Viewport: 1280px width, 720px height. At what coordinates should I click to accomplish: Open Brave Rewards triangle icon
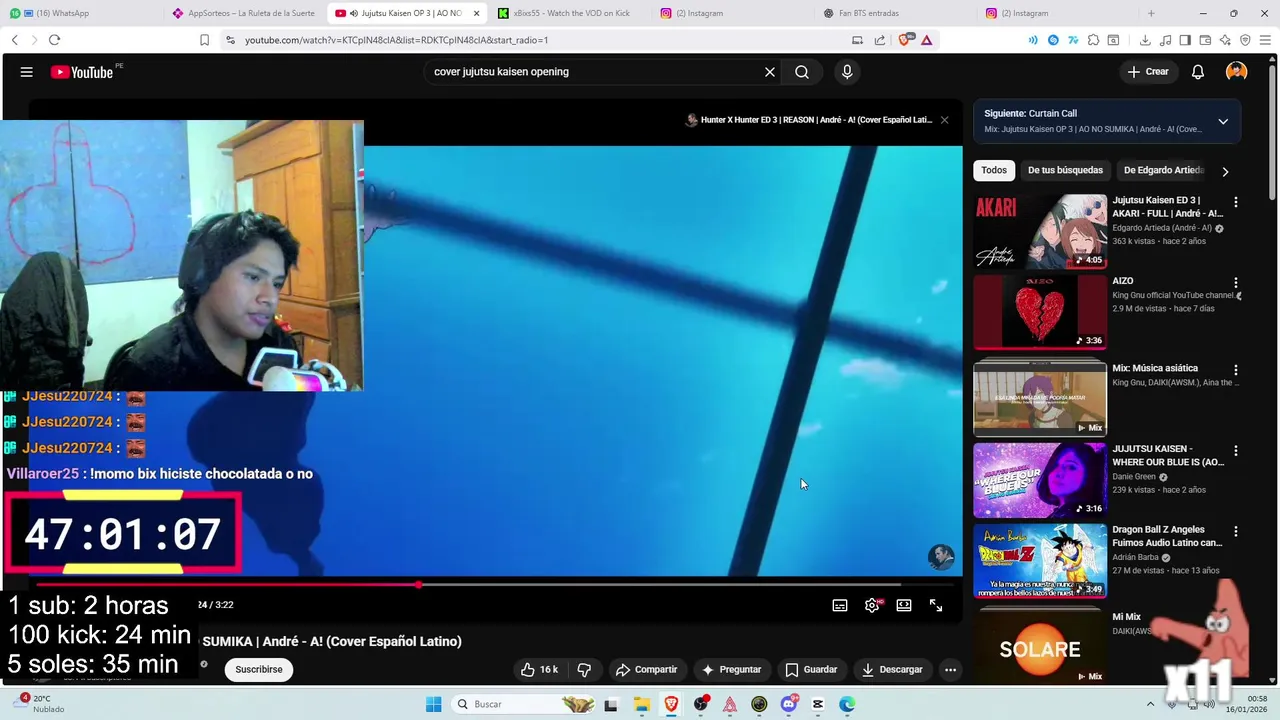pos(927,40)
